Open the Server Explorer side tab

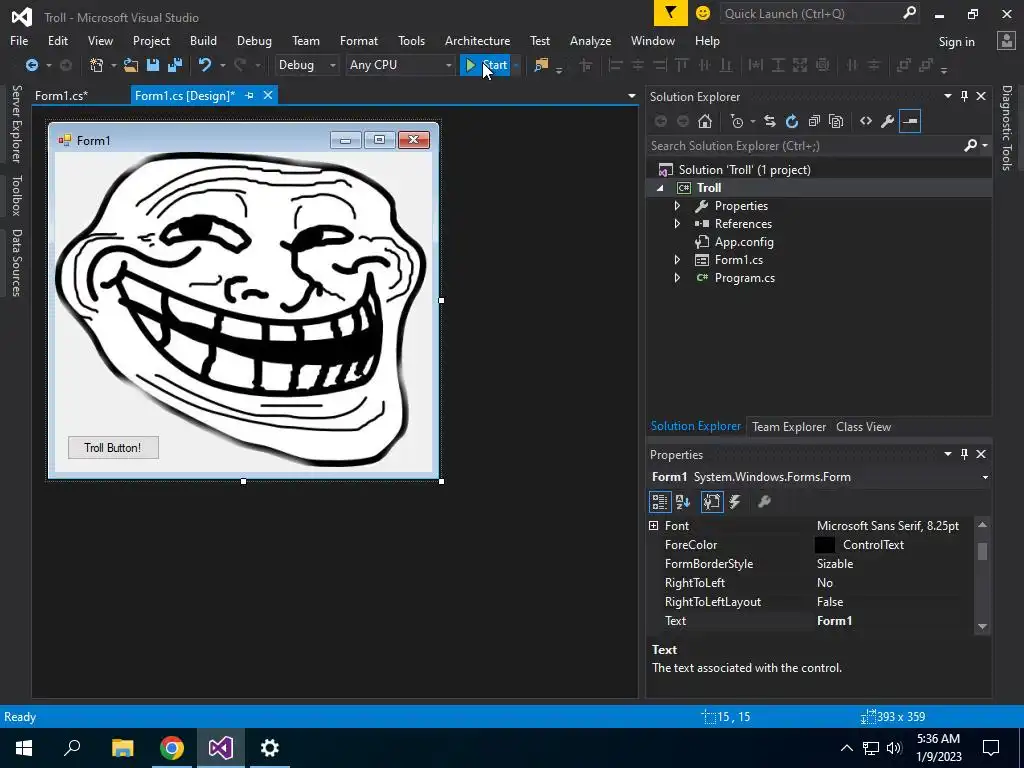16,123
